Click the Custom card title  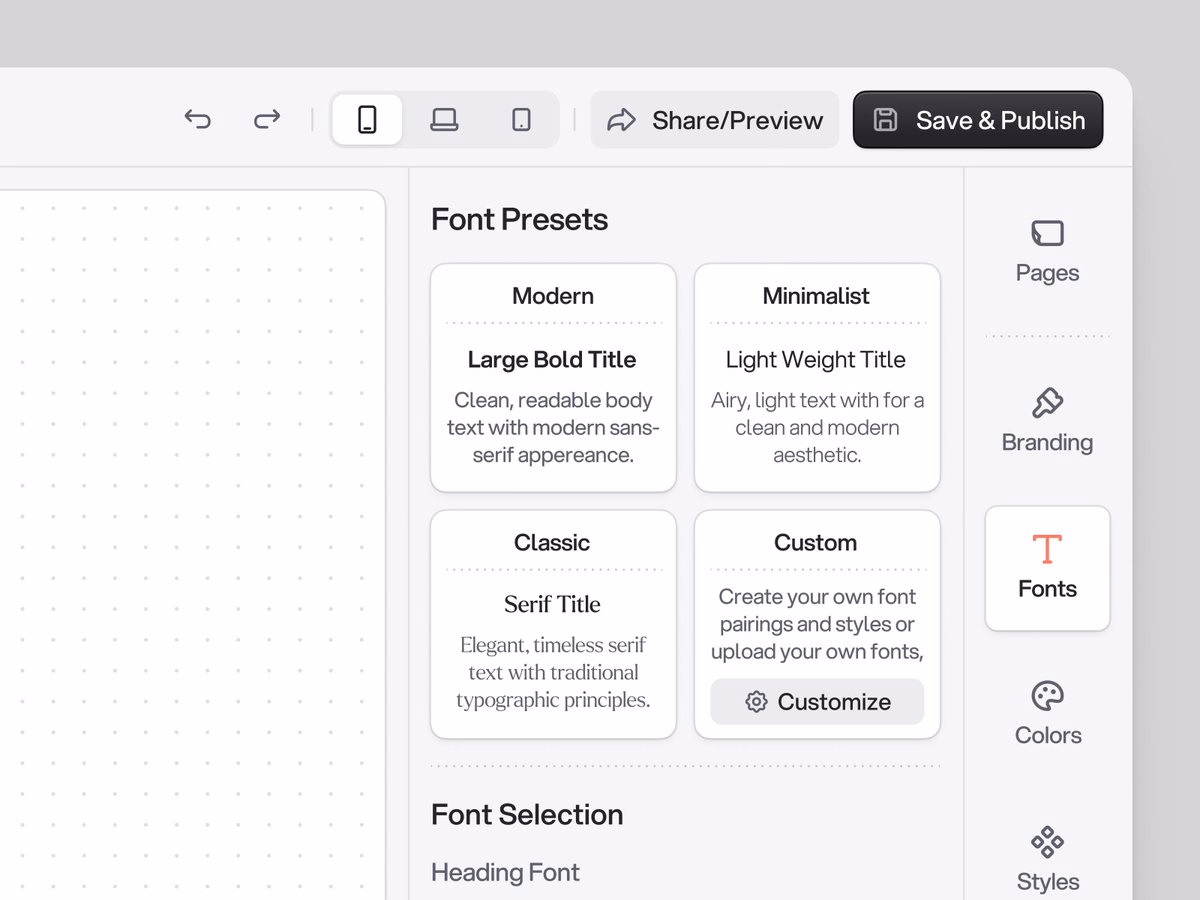coord(815,543)
